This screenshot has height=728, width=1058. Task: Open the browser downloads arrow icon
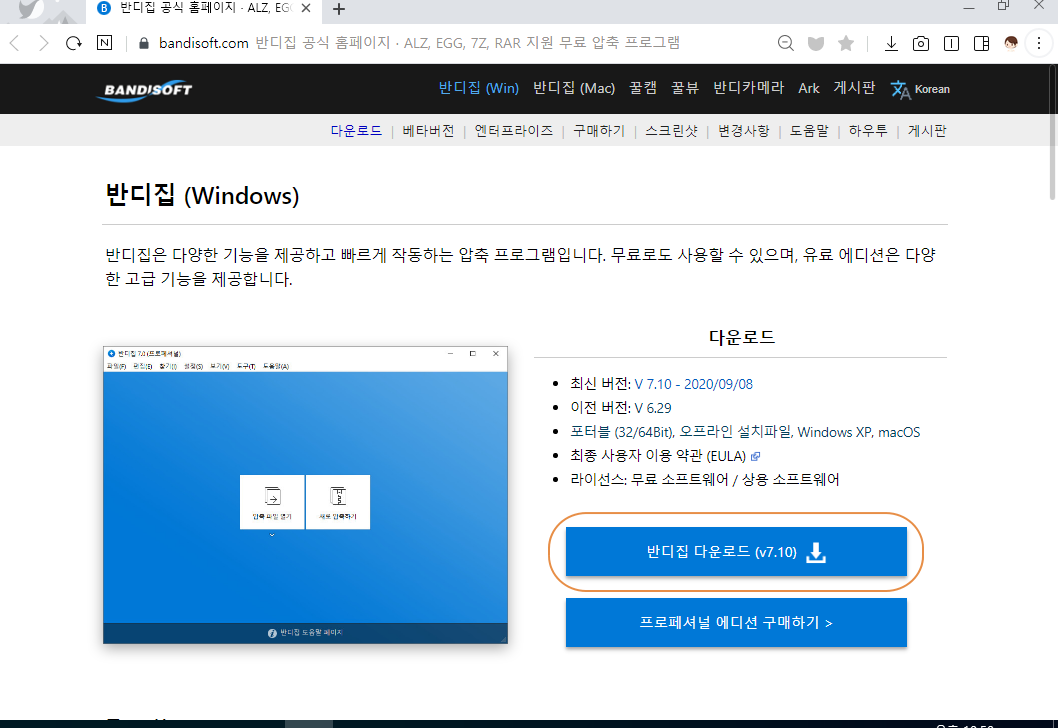click(891, 44)
